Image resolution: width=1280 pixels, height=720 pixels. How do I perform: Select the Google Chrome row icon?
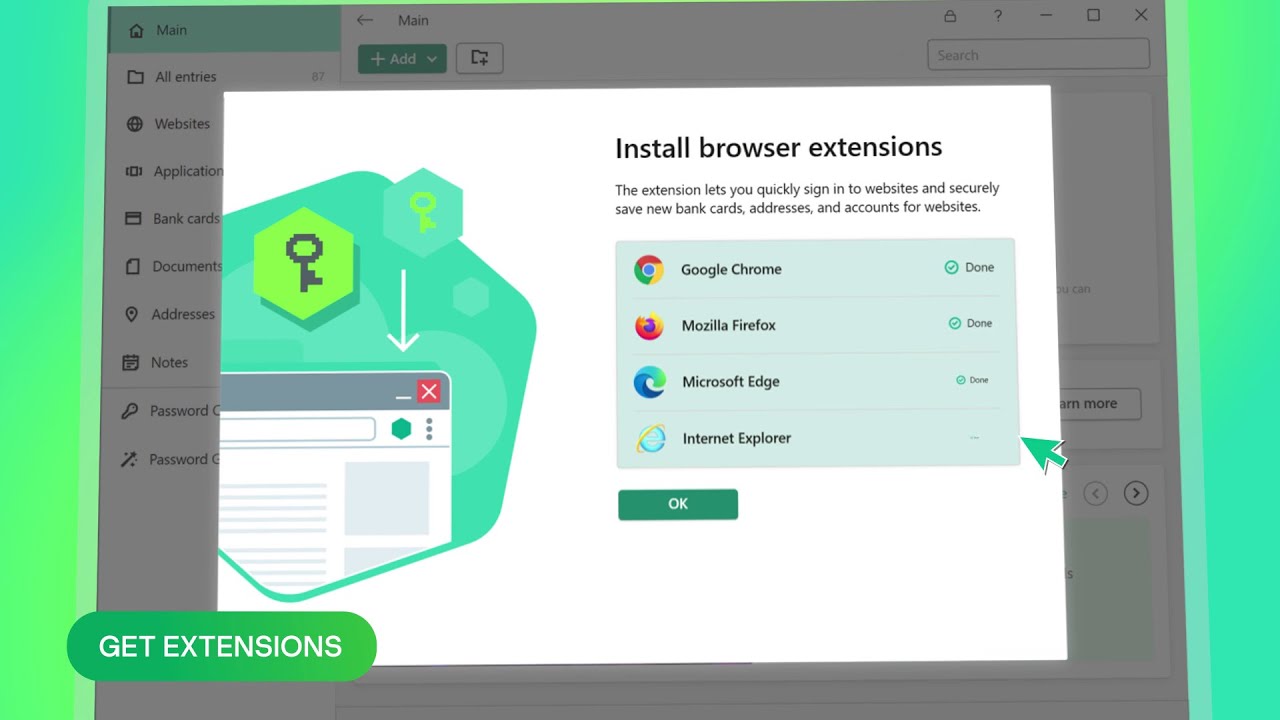coord(649,269)
